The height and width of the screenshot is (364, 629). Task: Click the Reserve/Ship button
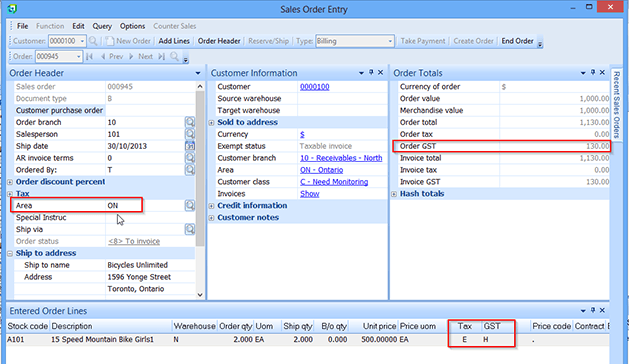click(268, 41)
